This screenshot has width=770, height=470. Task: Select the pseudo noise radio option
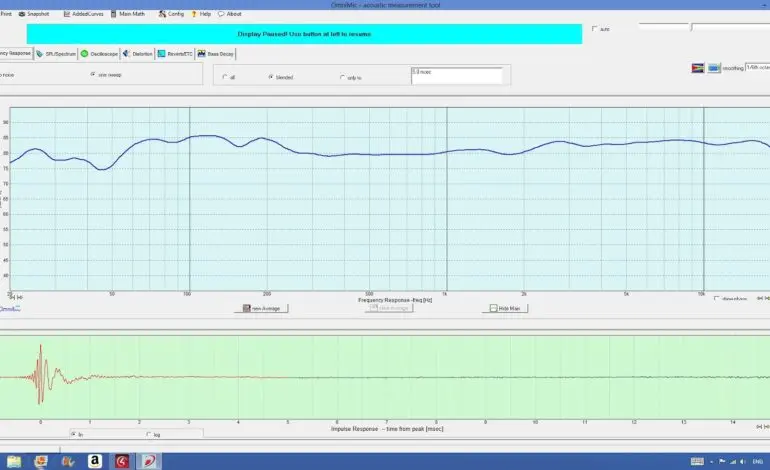coord(7,75)
